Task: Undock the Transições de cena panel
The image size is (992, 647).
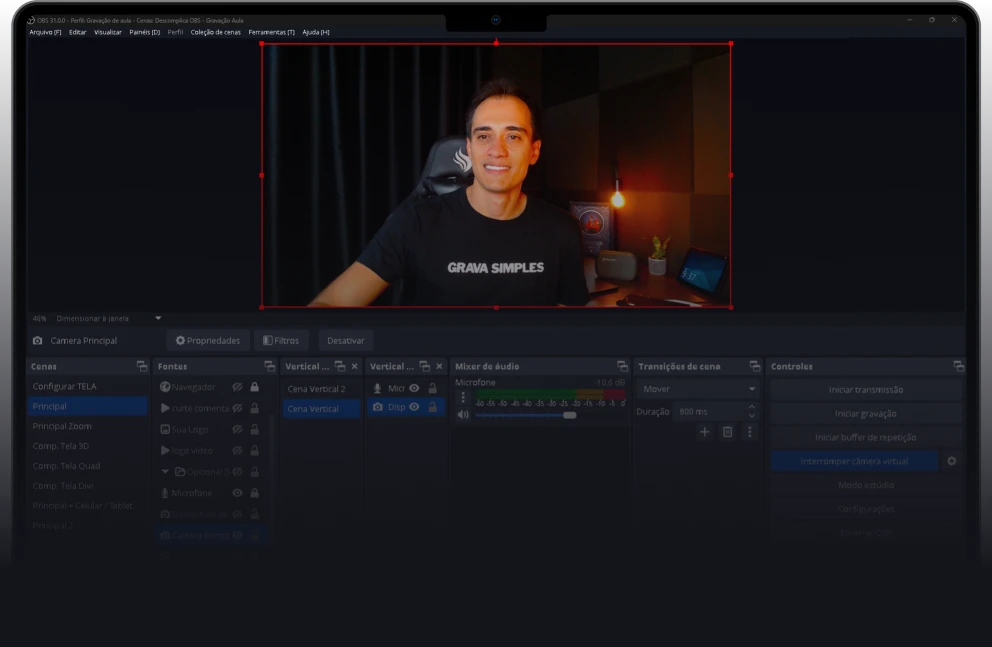Action: point(755,366)
